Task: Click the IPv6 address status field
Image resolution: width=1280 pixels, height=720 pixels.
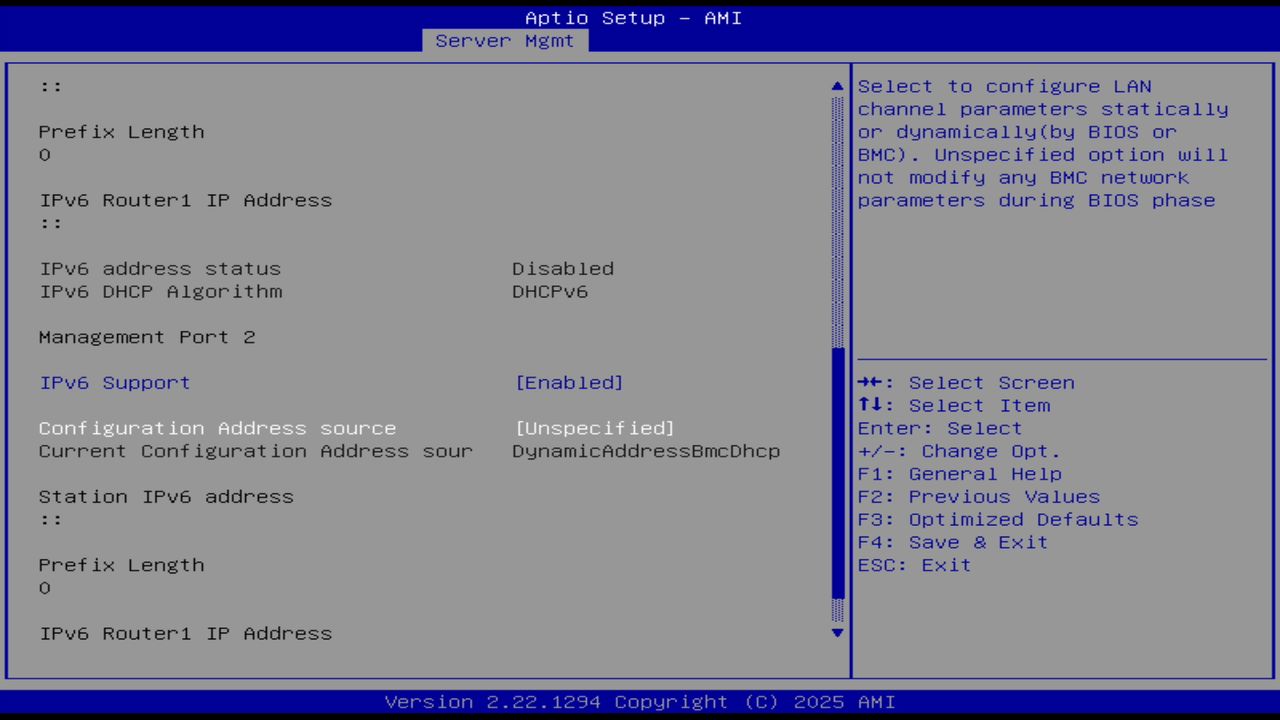Action: point(159,268)
